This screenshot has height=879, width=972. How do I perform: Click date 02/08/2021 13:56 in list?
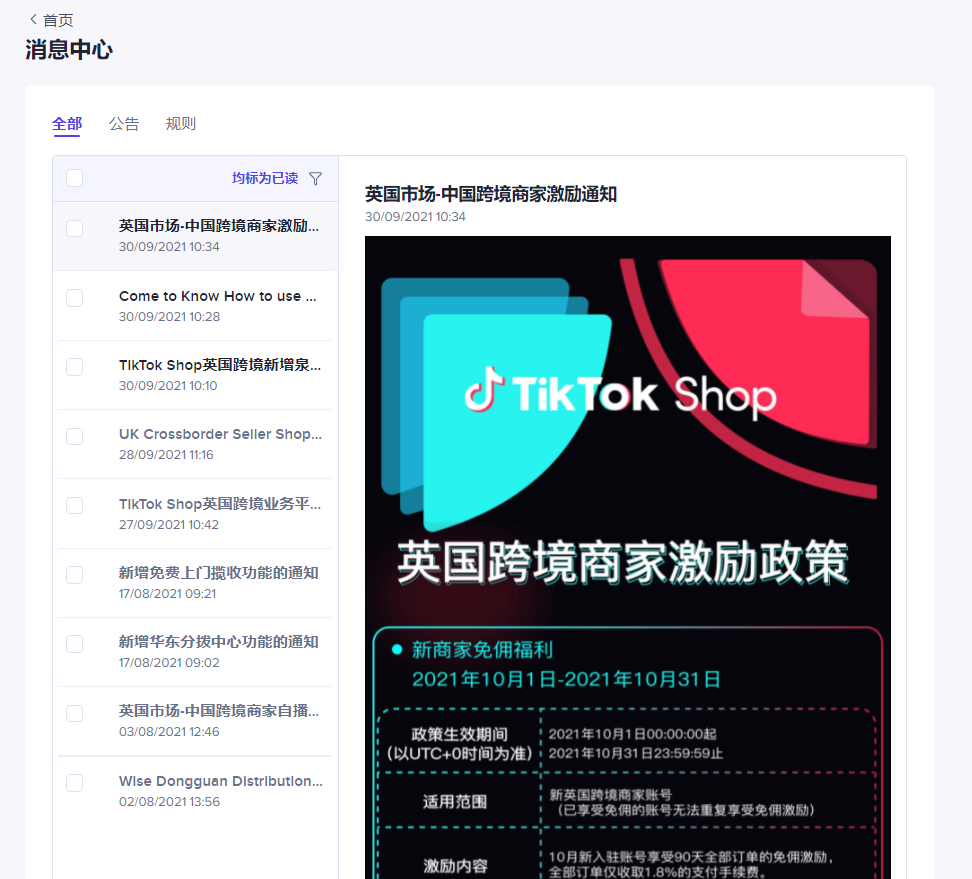(x=169, y=802)
